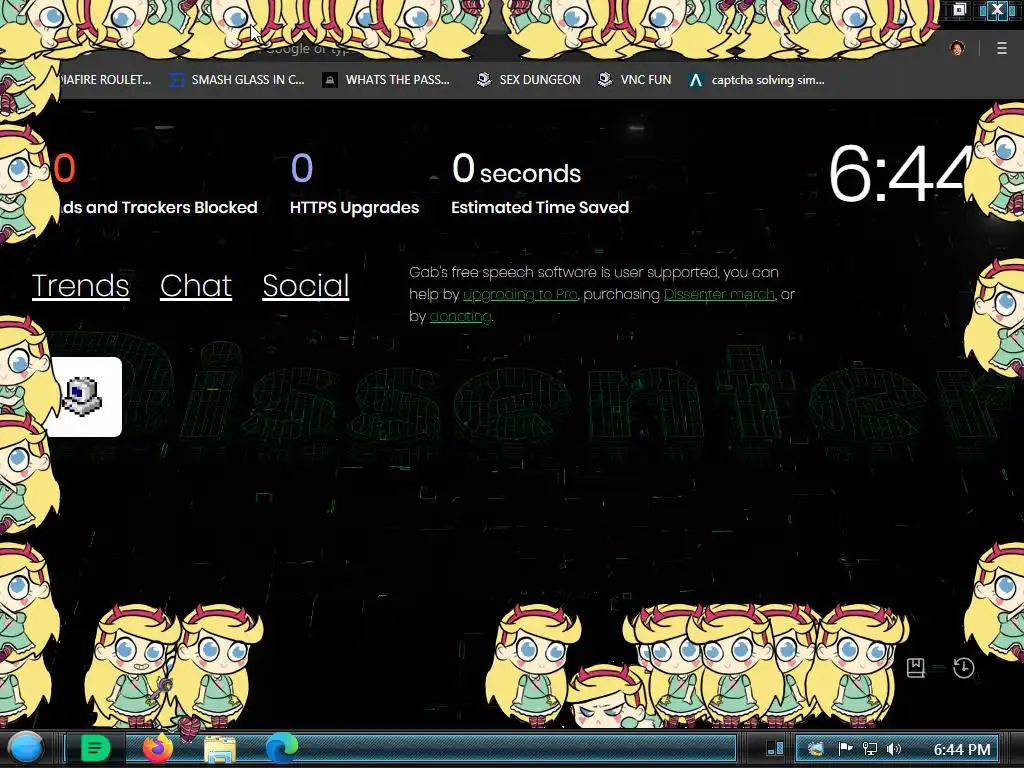Click the colorful first system tray icon
This screenshot has height=768, width=1024.
[814, 749]
